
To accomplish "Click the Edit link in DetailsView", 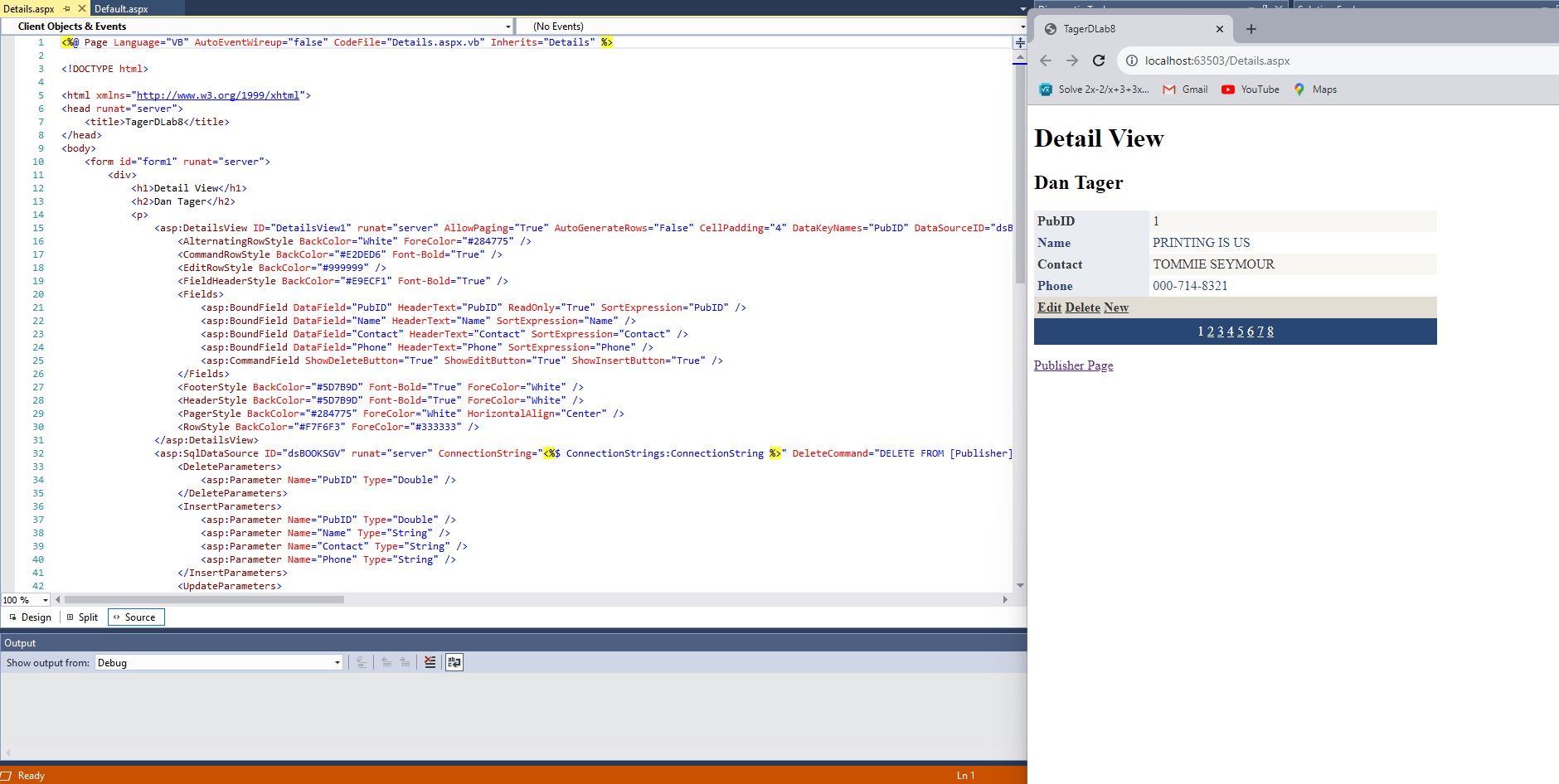I will pyautogui.click(x=1049, y=307).
